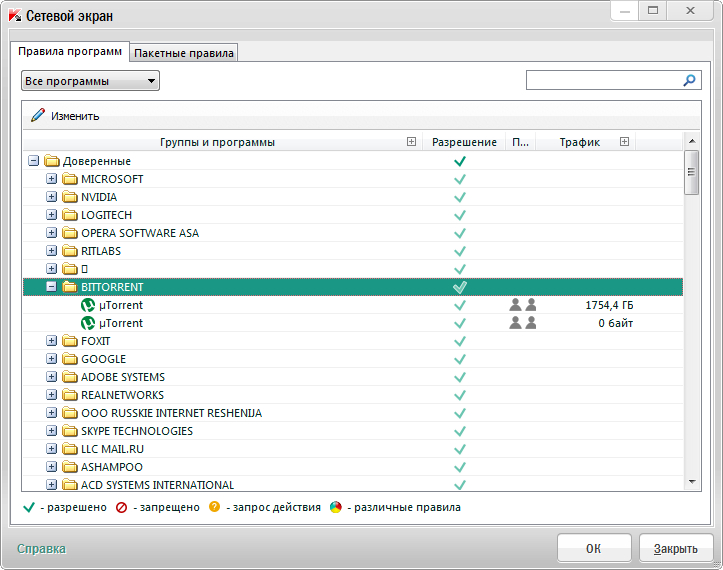Click the scrollbar down arrow
The width and height of the screenshot is (723, 570).
click(692, 481)
